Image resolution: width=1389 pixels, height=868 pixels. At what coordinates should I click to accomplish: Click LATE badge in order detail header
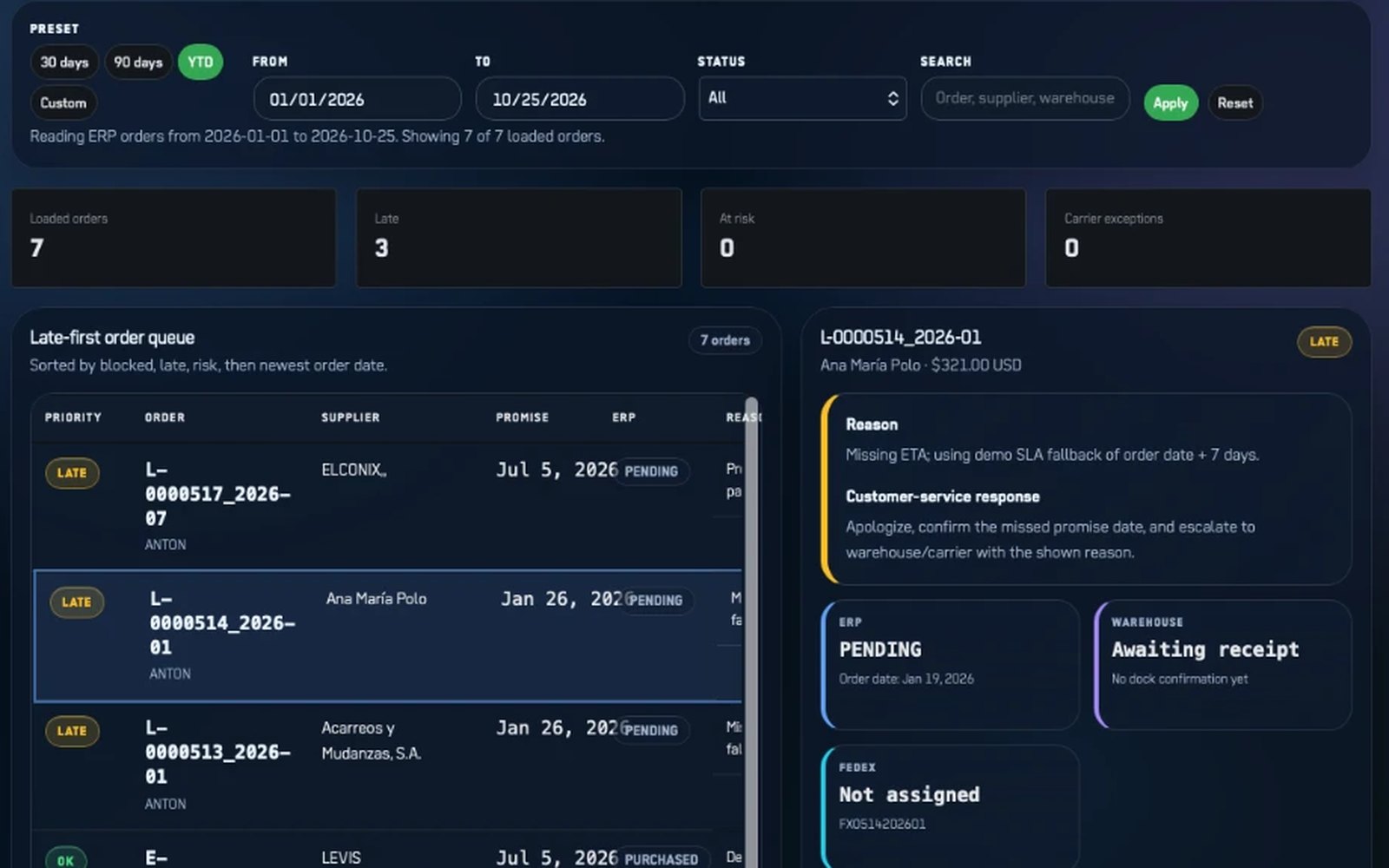(x=1324, y=342)
